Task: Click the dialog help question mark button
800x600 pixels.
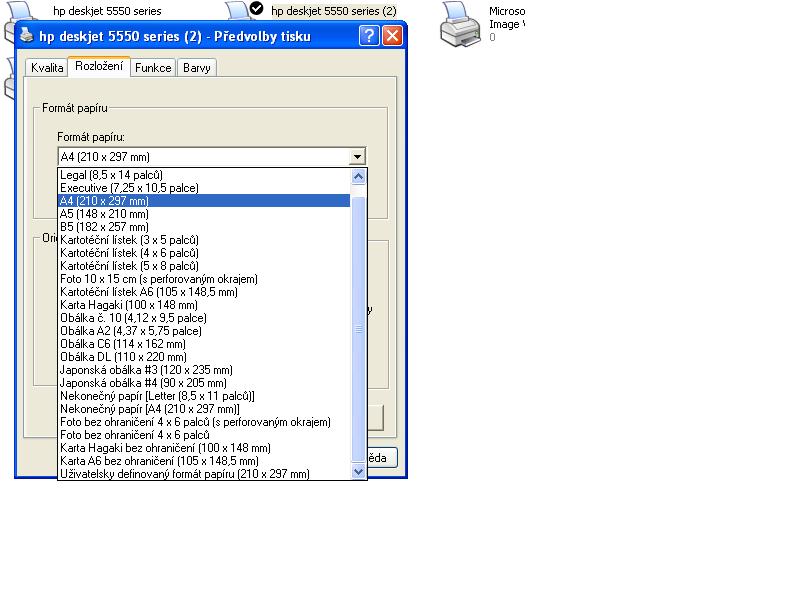Action: pyautogui.click(x=369, y=36)
